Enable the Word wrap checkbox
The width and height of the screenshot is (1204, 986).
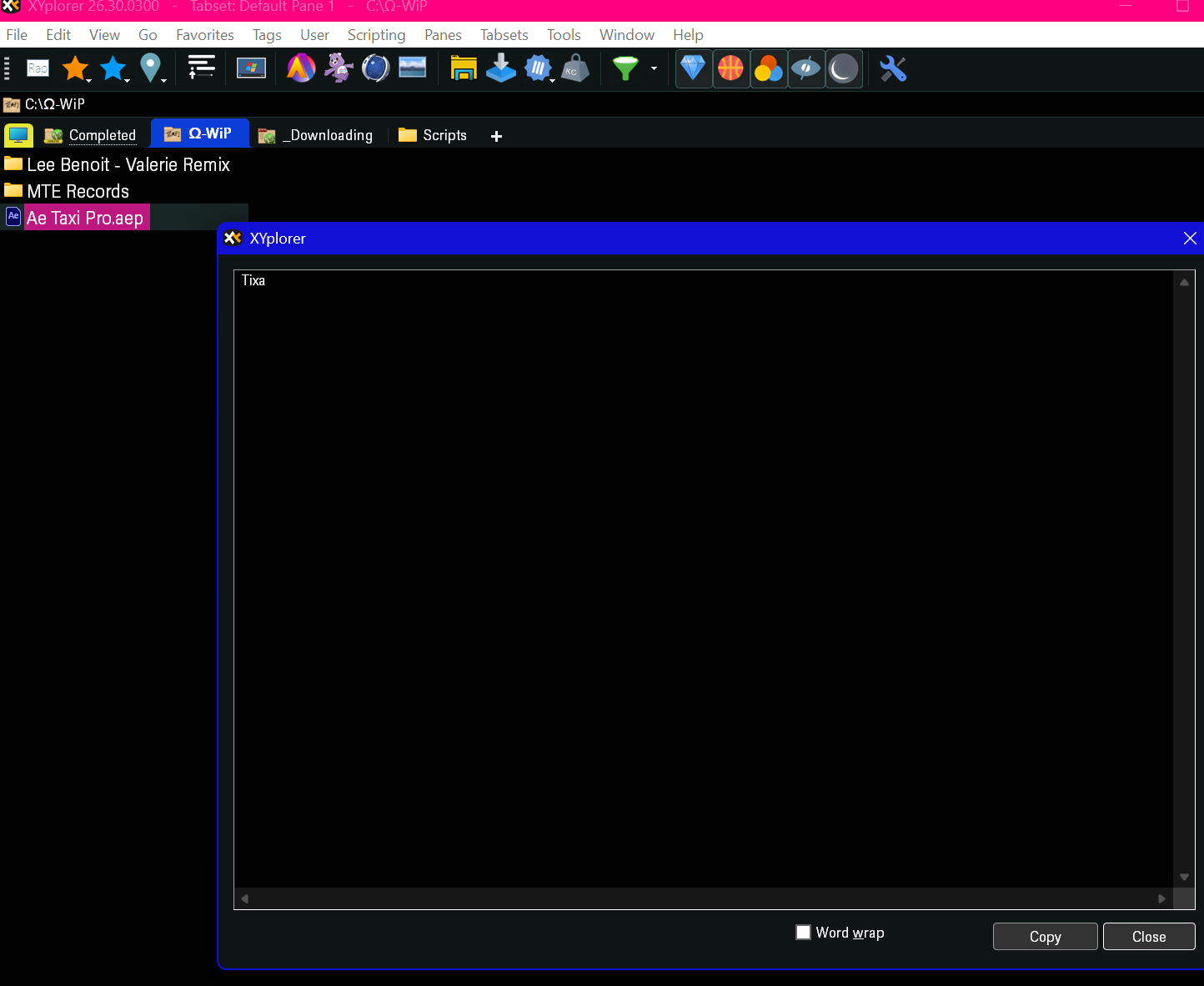click(802, 932)
